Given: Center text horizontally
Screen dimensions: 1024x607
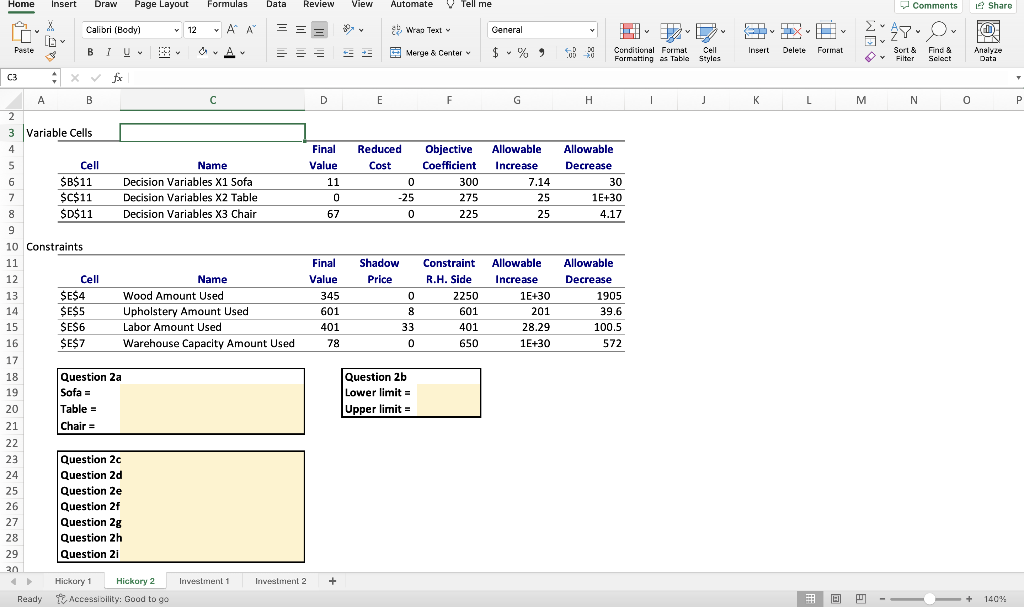Looking at the screenshot, I should [x=300, y=53].
